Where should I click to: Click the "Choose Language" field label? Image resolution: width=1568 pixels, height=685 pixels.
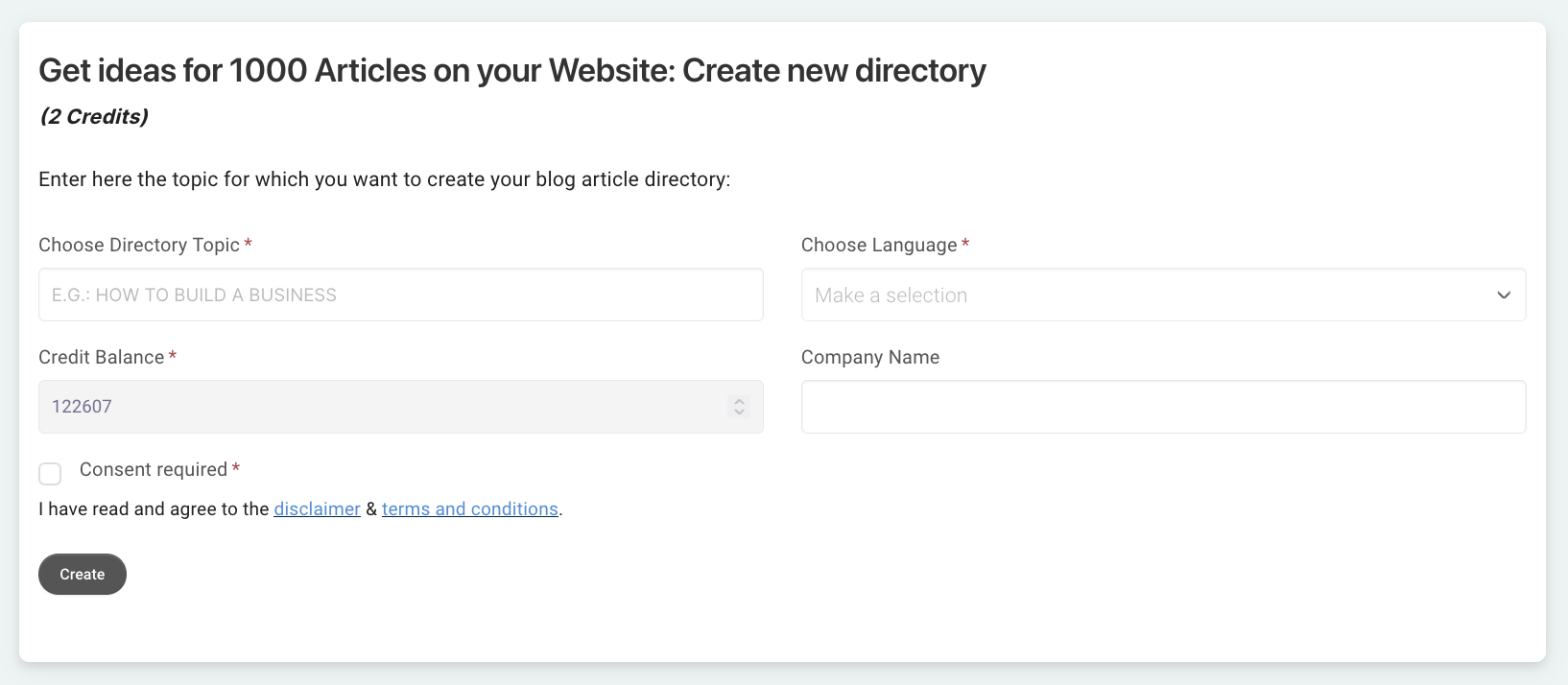coord(879,245)
